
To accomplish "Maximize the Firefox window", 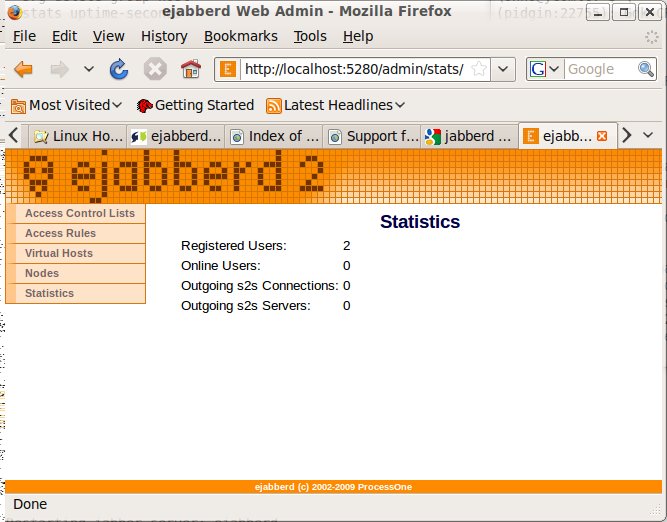I will tap(624, 12).
